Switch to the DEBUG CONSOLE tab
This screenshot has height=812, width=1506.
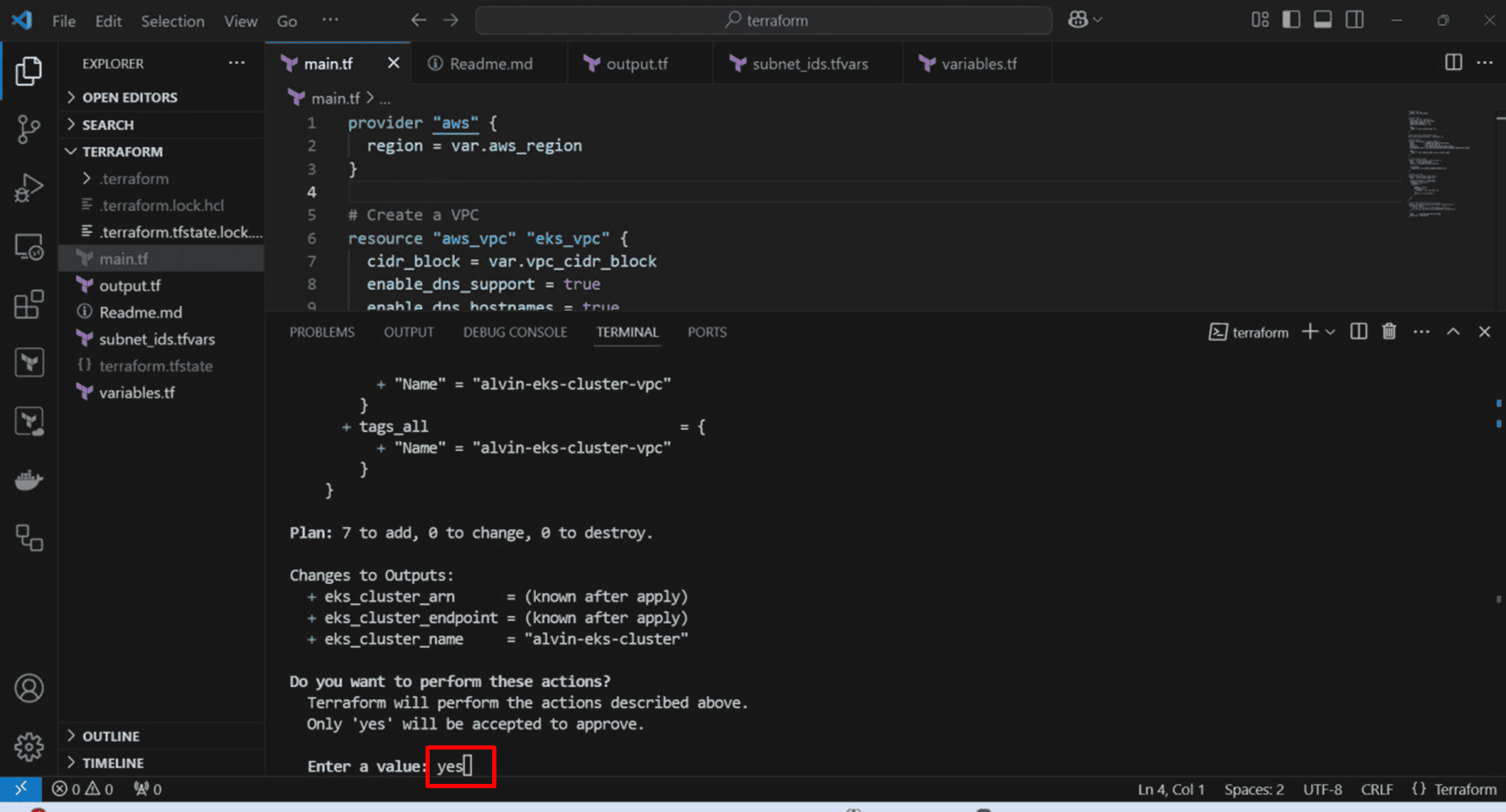515,332
